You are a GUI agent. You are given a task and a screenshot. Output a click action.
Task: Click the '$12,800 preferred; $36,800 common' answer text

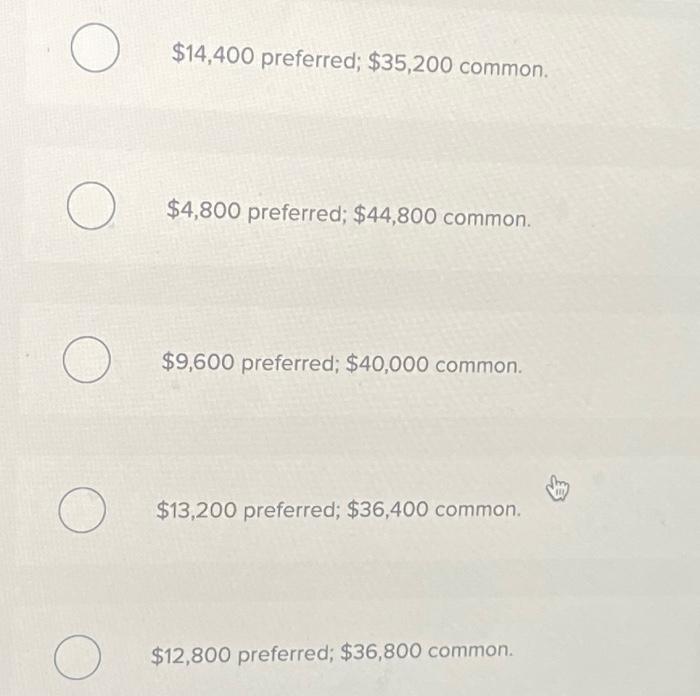(332, 653)
